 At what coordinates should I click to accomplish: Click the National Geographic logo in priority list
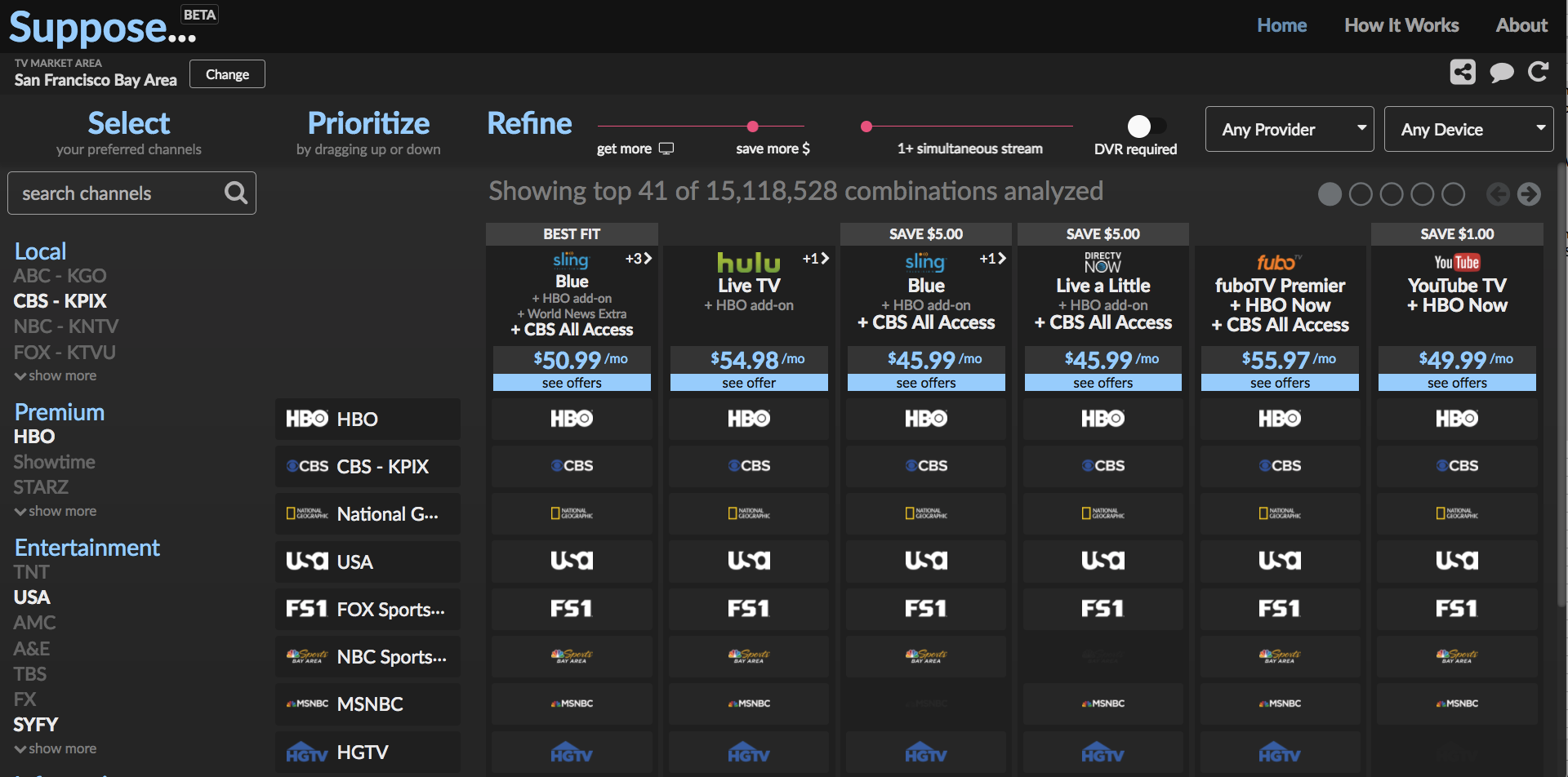(307, 513)
